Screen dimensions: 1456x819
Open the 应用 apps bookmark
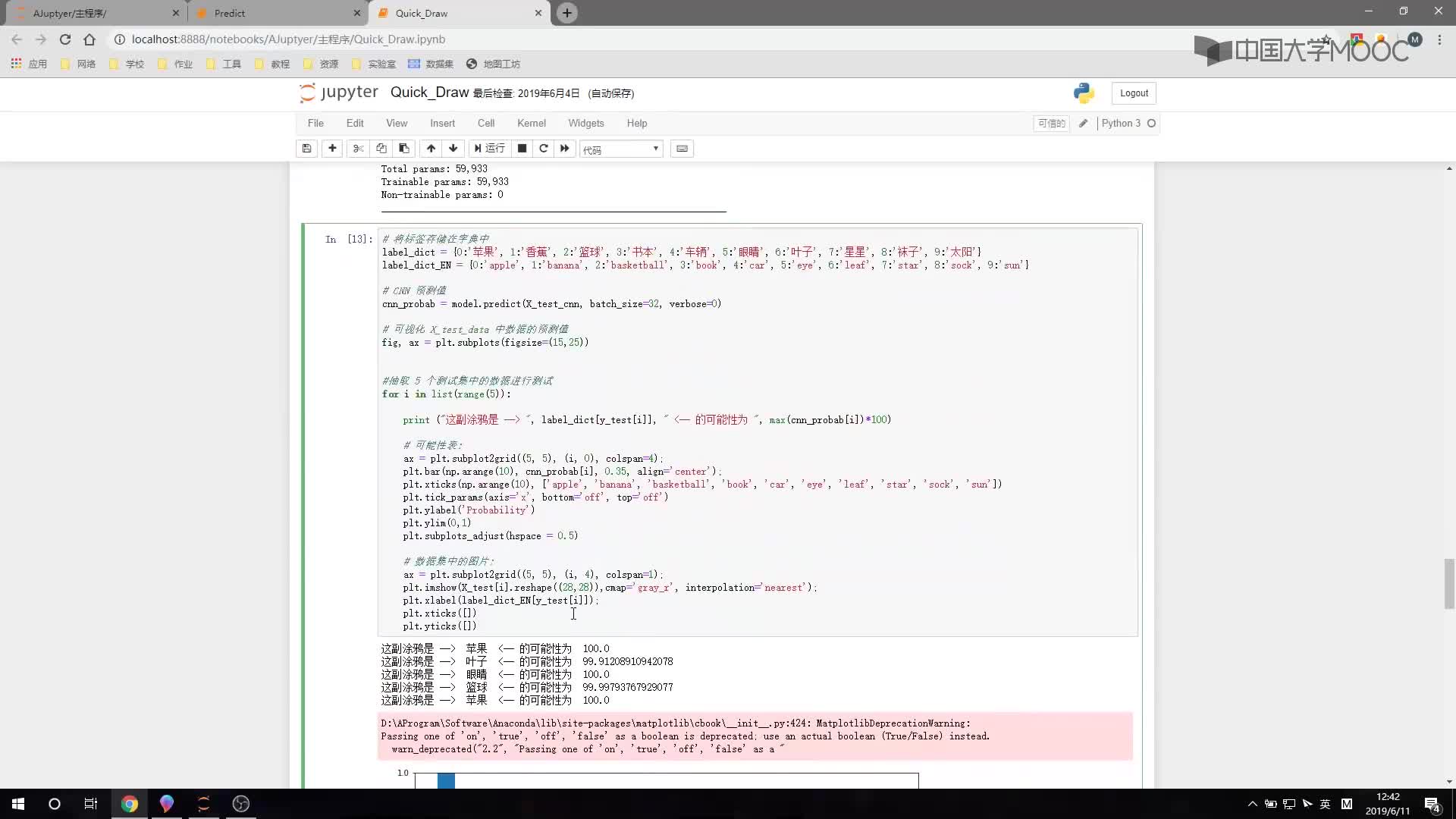(x=29, y=64)
